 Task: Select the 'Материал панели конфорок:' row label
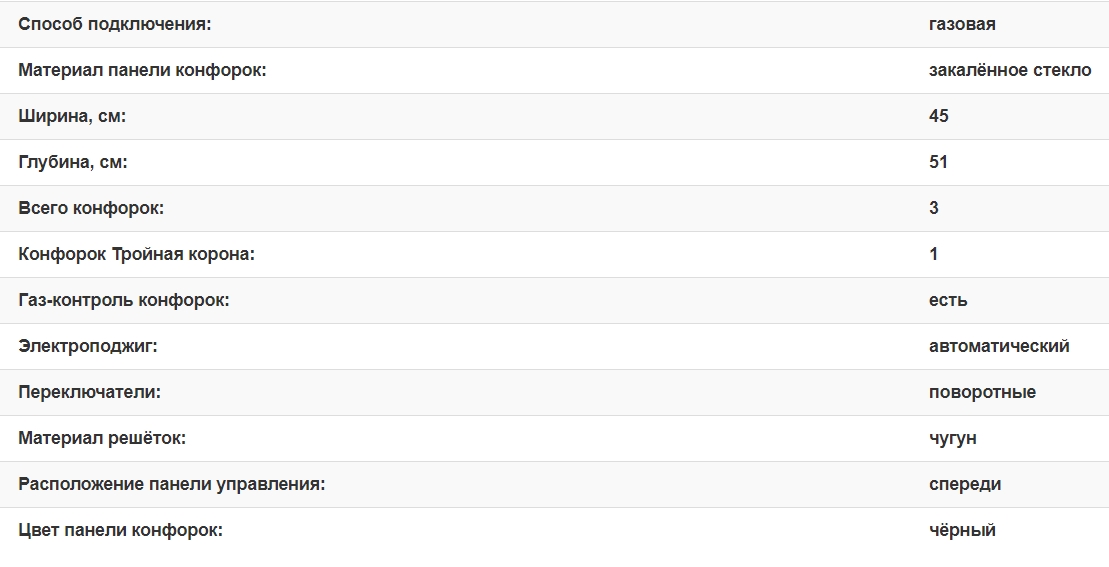(x=142, y=70)
